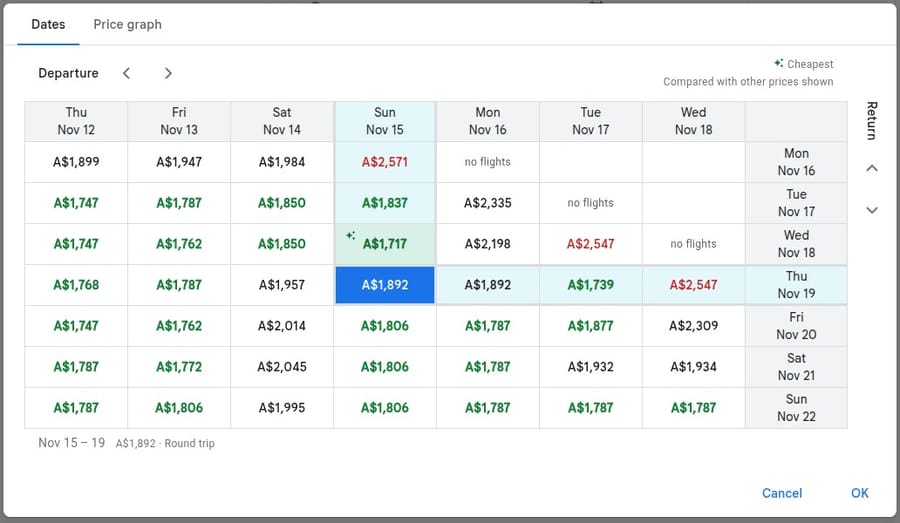Choose A$1,892 departing Mon Nov 16
The height and width of the screenshot is (523, 900).
tap(487, 285)
